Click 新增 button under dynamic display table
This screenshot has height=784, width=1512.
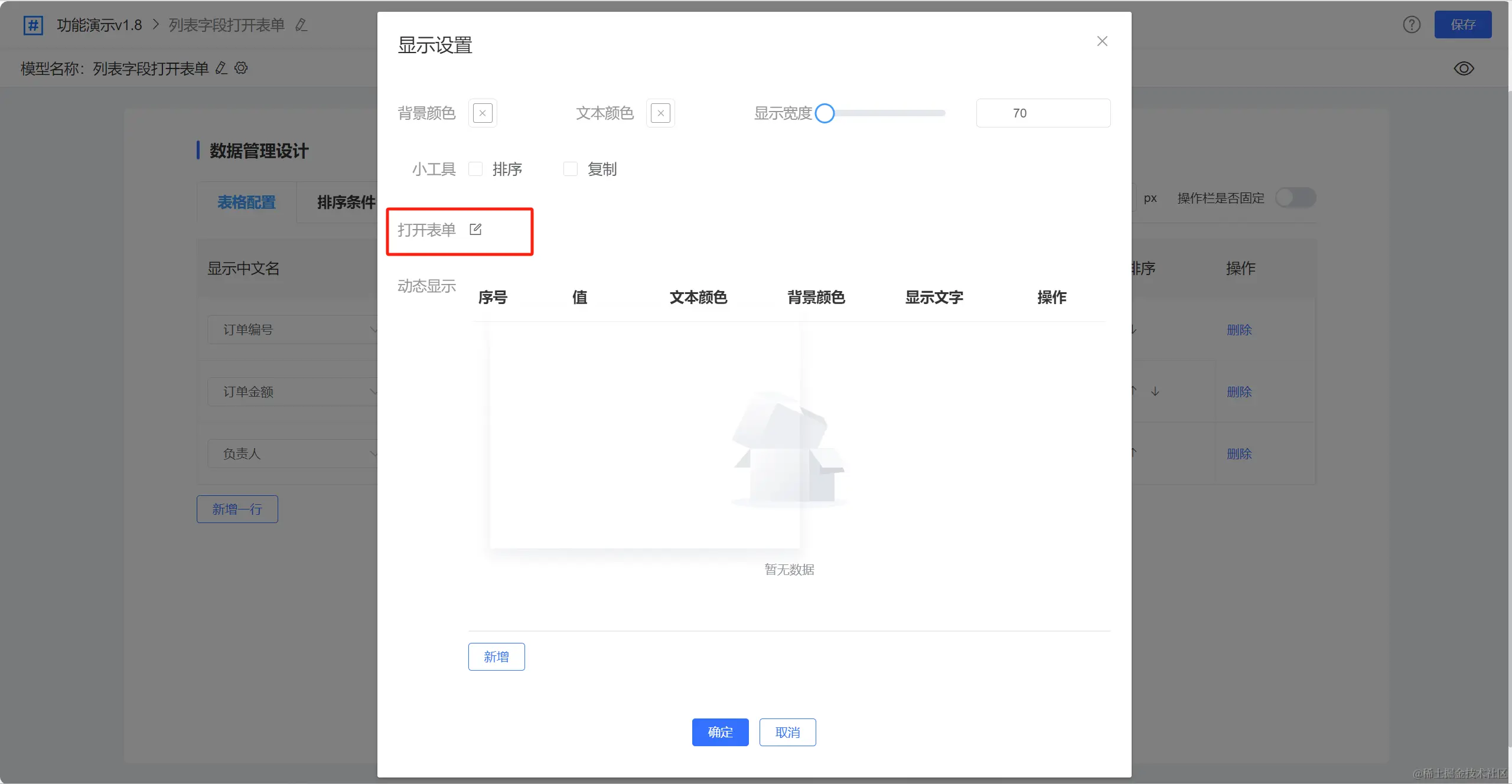click(496, 656)
